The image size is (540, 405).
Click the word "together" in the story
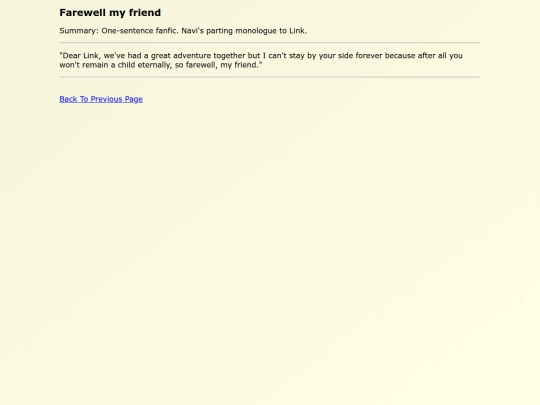(229, 56)
